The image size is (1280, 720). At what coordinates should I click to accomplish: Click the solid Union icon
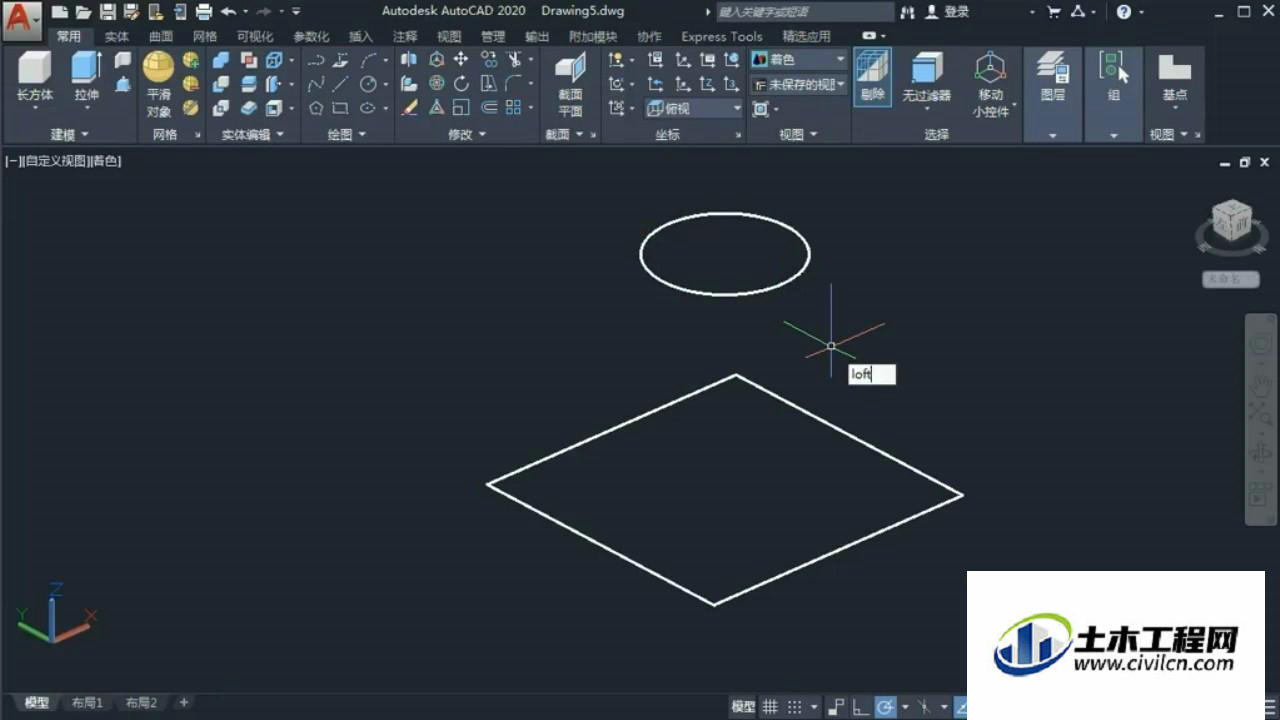coord(221,60)
